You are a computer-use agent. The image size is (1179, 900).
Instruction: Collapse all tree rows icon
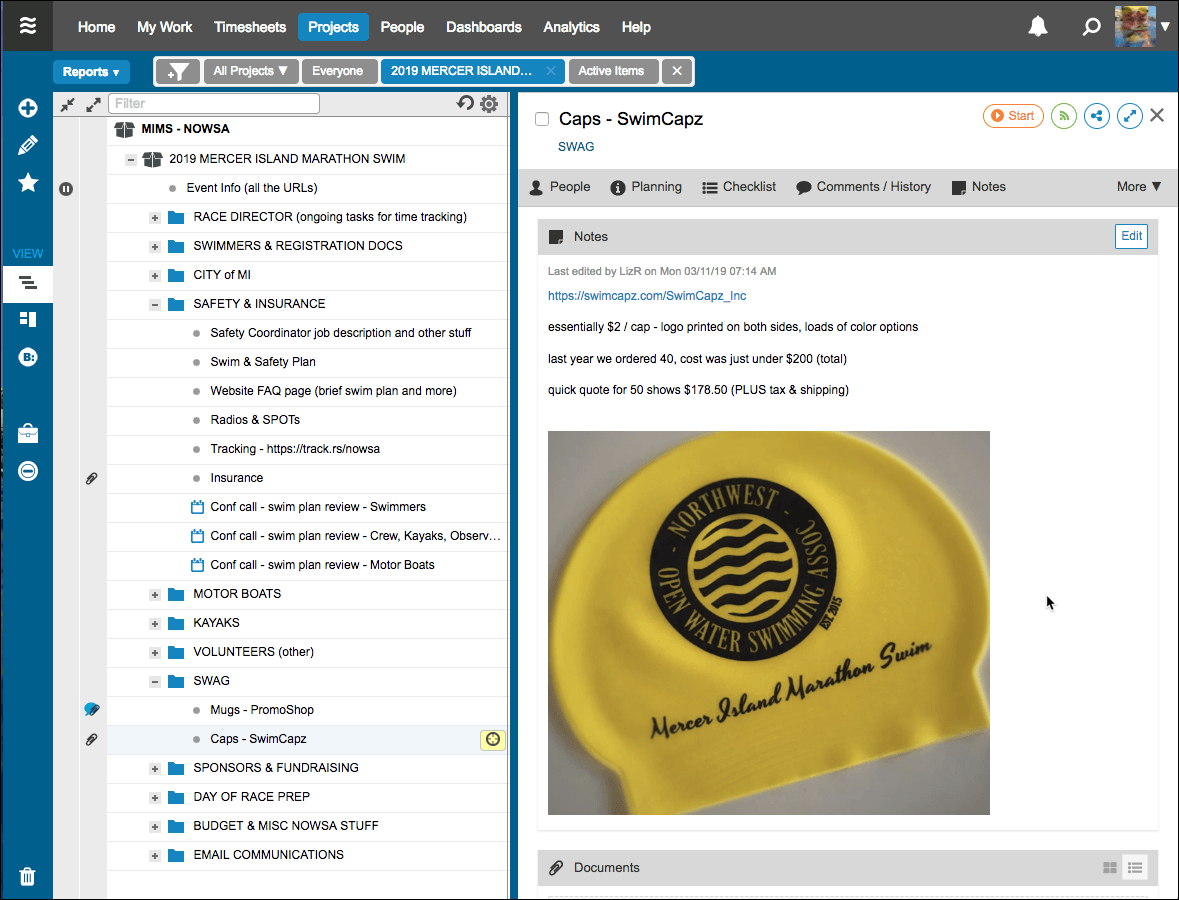coord(68,105)
